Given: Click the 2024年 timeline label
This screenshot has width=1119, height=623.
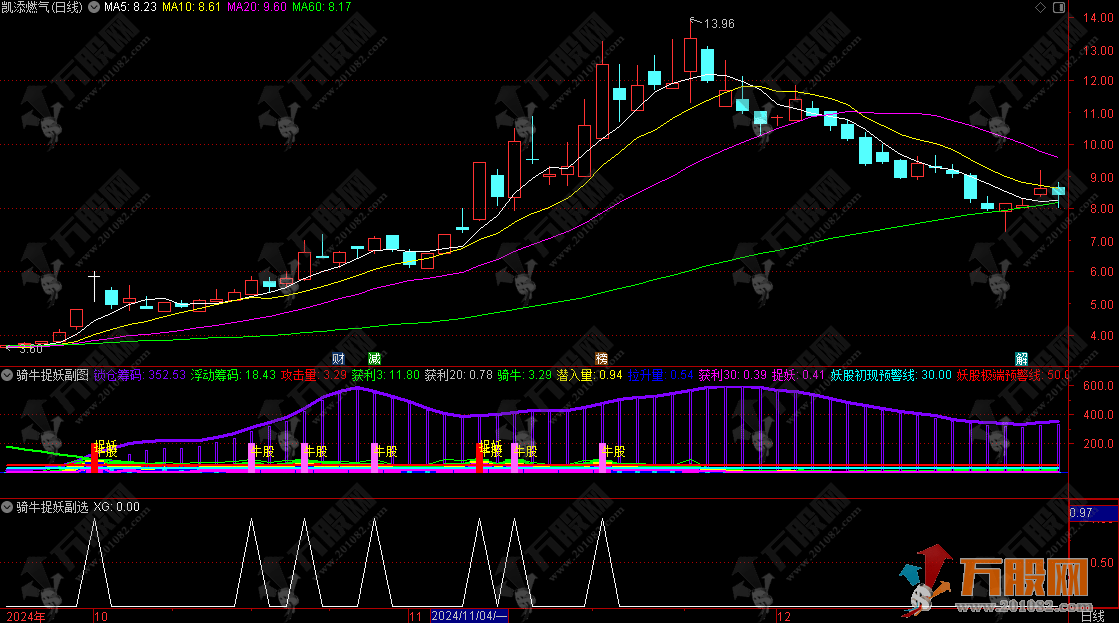Looking at the screenshot, I should pos(26,617).
